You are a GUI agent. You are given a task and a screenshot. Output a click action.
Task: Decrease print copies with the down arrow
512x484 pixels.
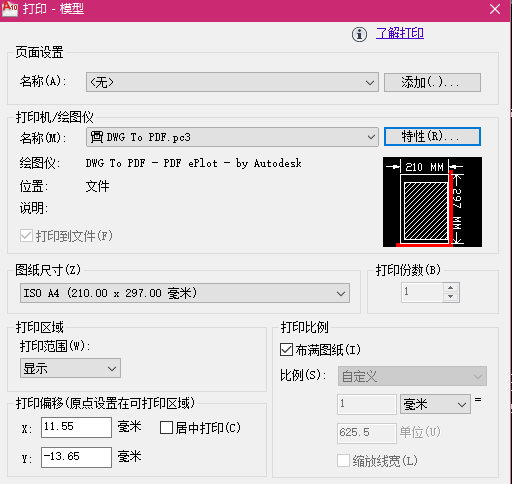pos(451,297)
